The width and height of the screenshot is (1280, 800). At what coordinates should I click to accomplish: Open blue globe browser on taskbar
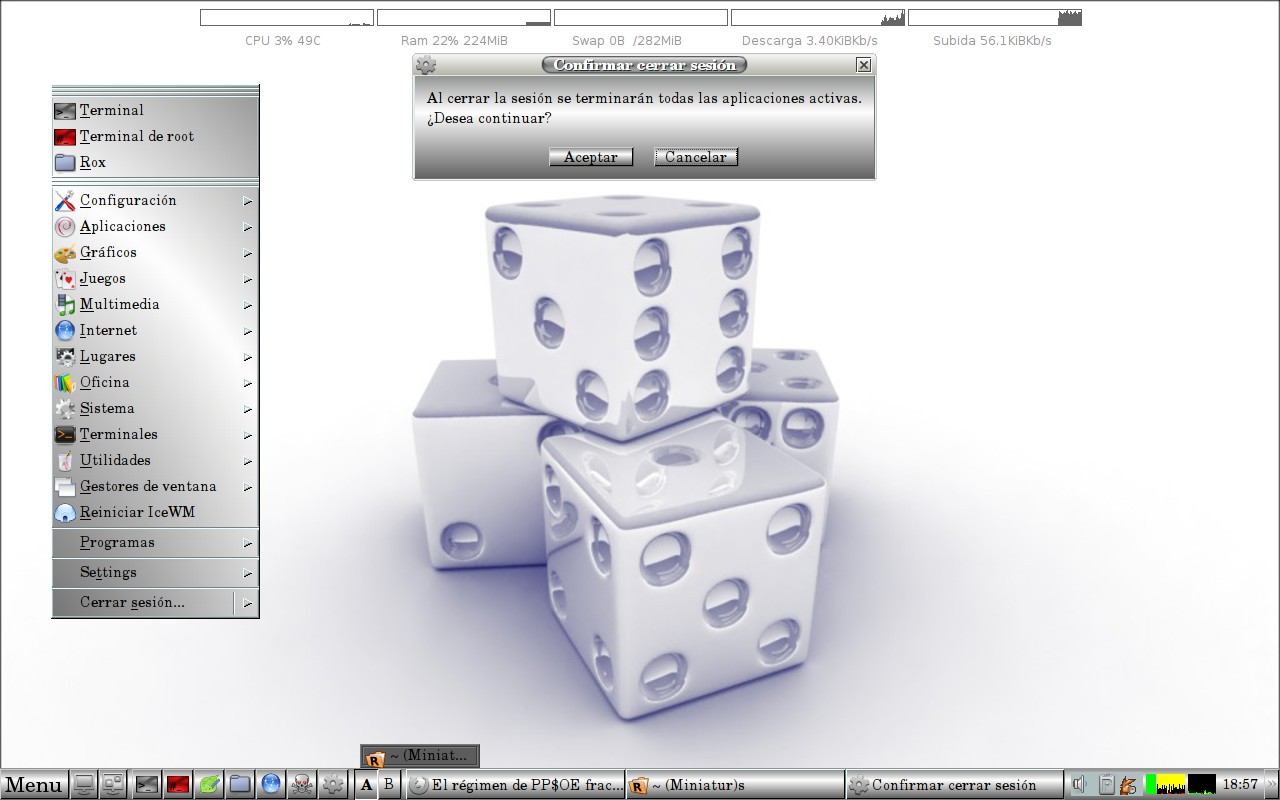(x=271, y=785)
